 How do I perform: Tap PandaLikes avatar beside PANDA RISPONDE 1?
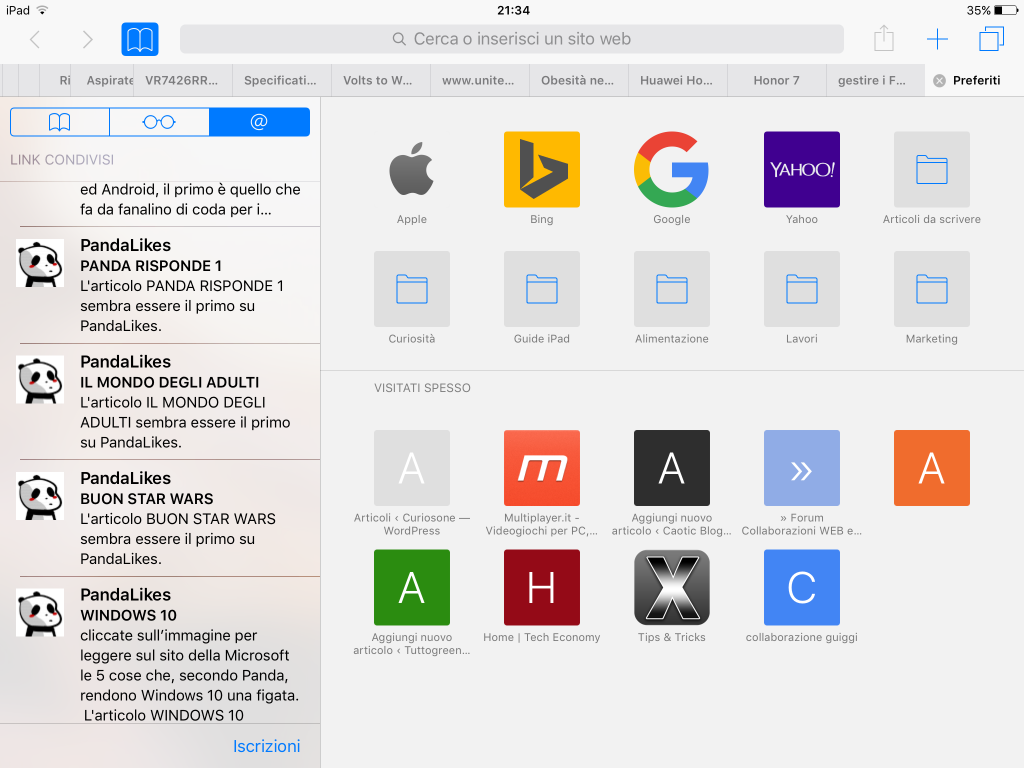pos(40,263)
